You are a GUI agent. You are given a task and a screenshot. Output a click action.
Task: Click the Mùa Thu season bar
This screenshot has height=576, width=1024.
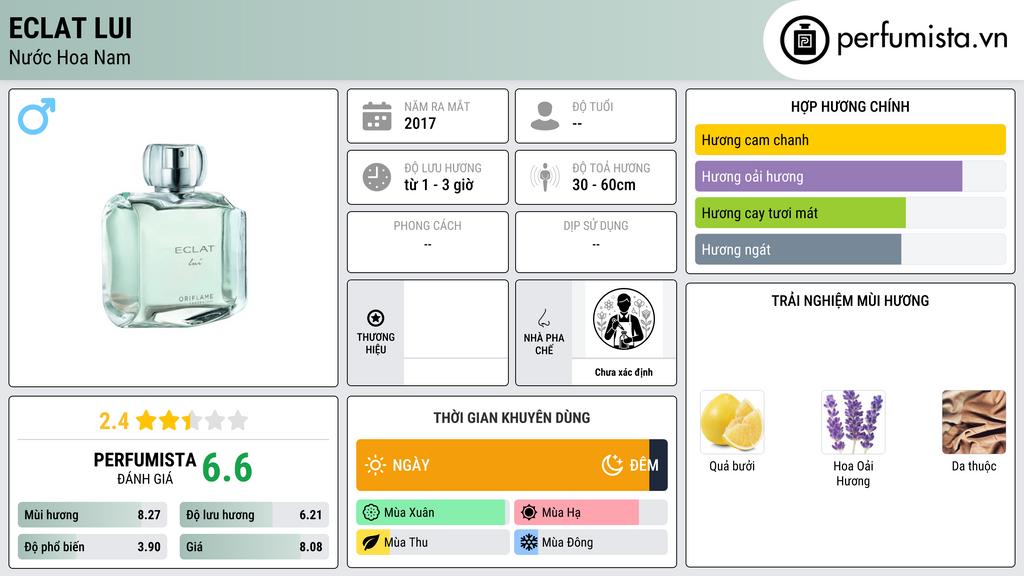tap(433, 542)
